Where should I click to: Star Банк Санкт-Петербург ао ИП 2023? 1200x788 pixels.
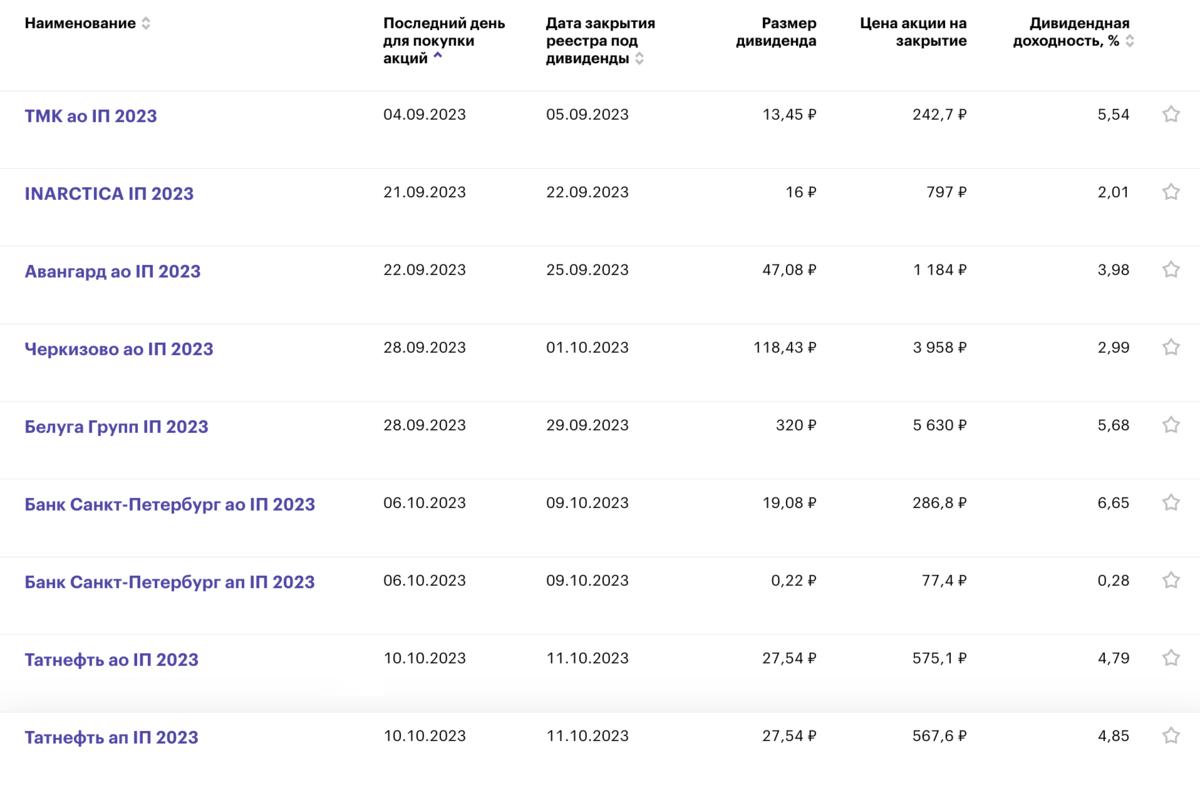click(x=1171, y=502)
